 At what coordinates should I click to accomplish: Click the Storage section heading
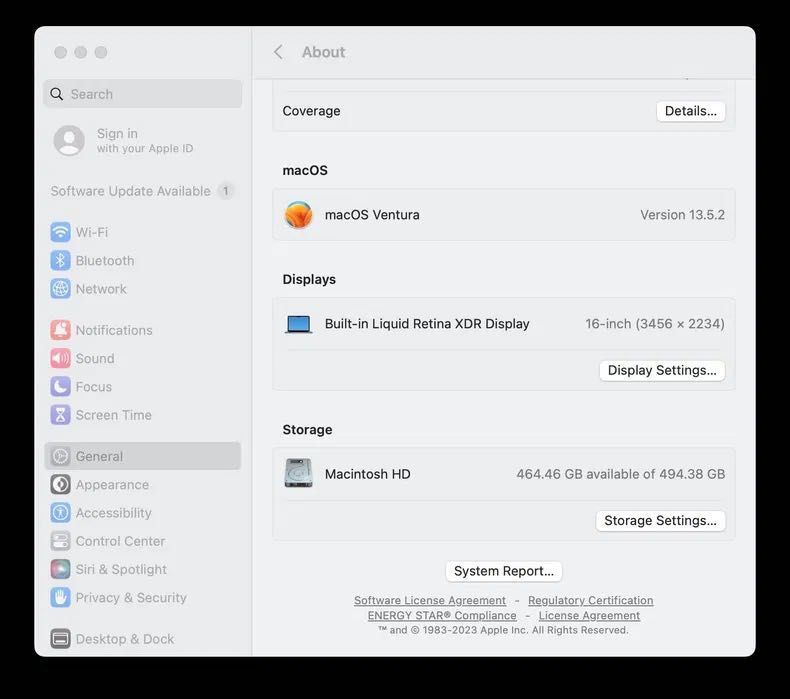tap(307, 429)
